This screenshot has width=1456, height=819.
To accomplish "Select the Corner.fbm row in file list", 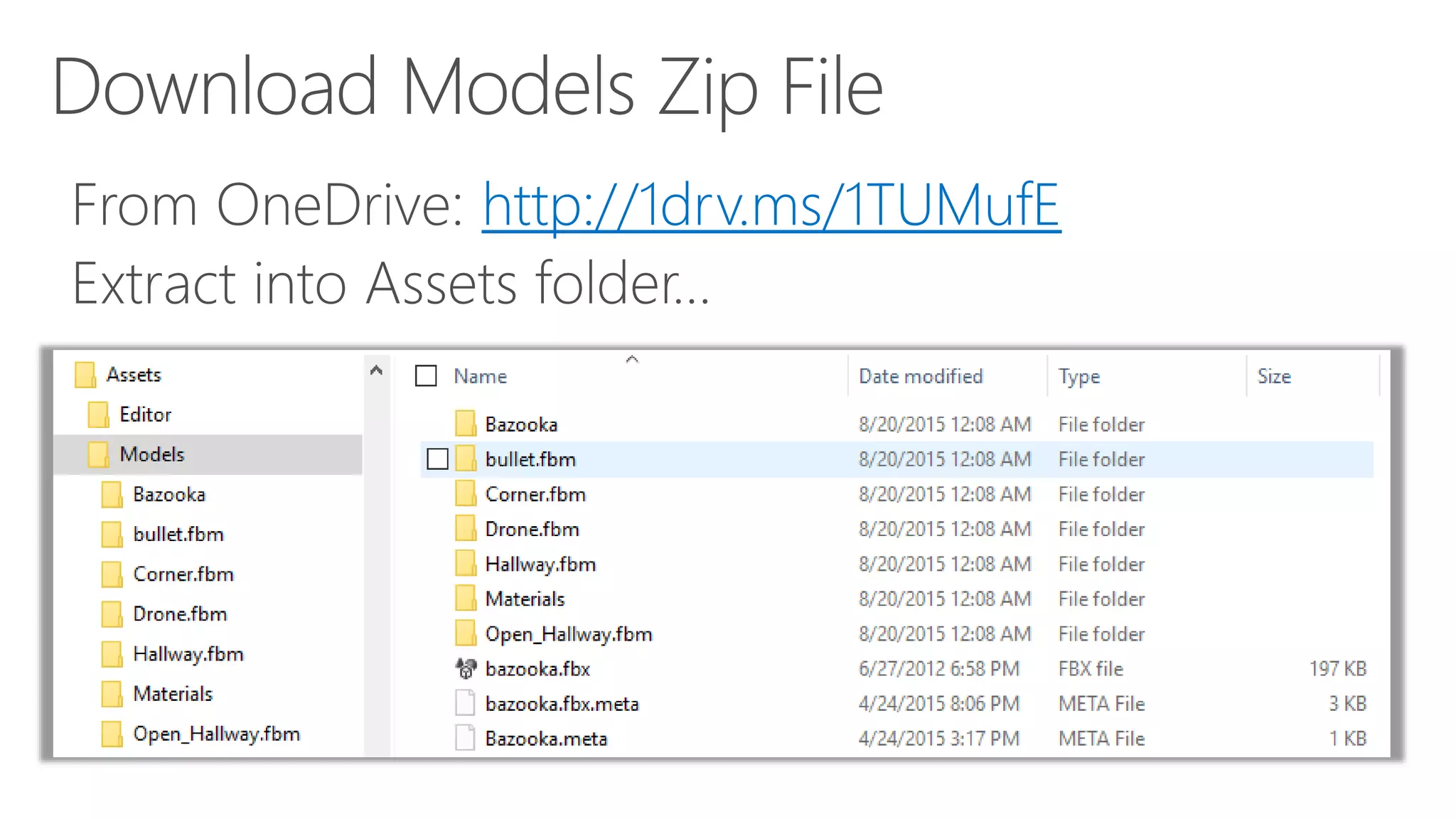I will coord(535,494).
